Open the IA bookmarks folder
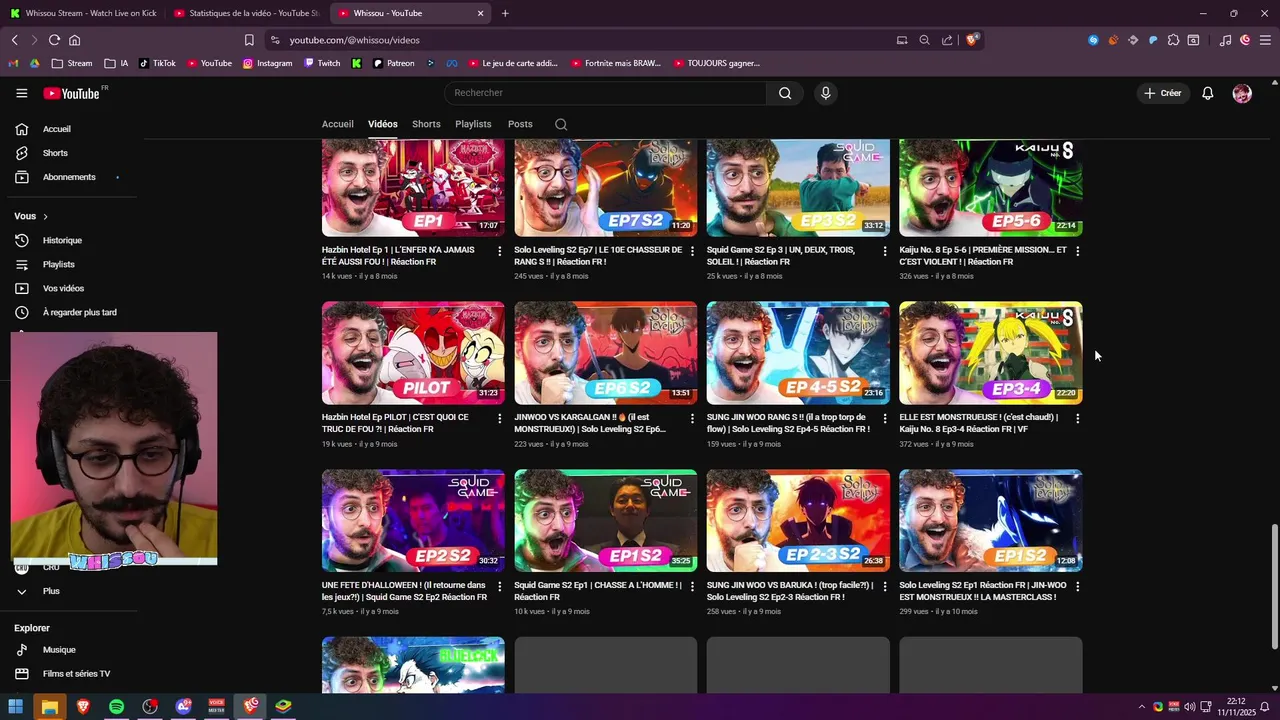Screen dimensions: 1280x720 116,63
